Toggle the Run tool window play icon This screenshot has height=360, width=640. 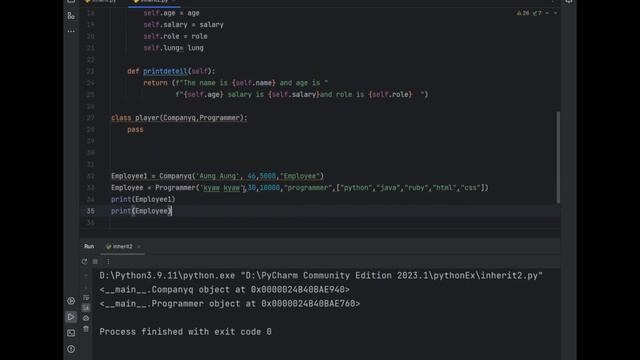[71, 317]
